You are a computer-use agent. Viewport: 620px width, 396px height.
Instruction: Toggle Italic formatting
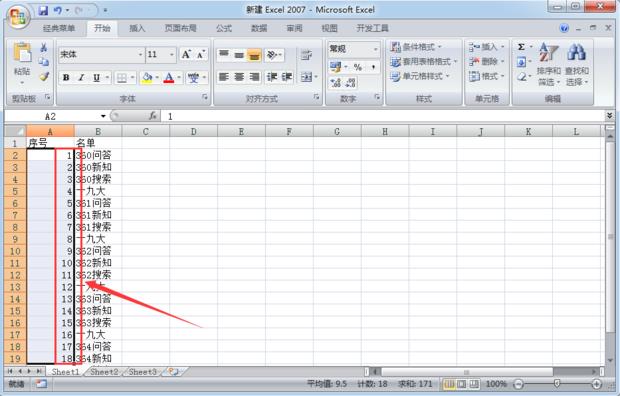tap(81, 78)
